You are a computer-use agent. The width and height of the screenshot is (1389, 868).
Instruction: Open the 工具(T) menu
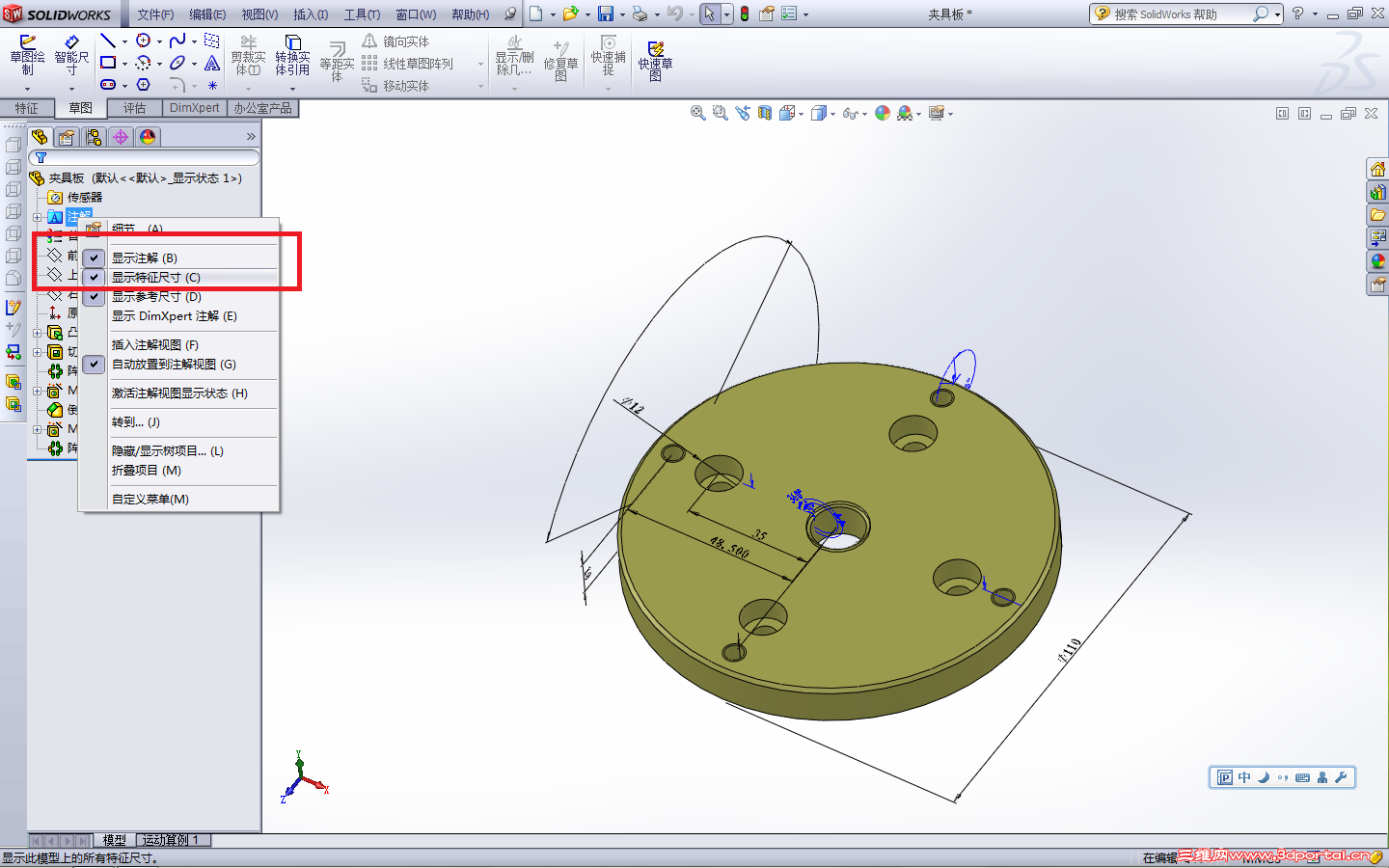tap(362, 14)
